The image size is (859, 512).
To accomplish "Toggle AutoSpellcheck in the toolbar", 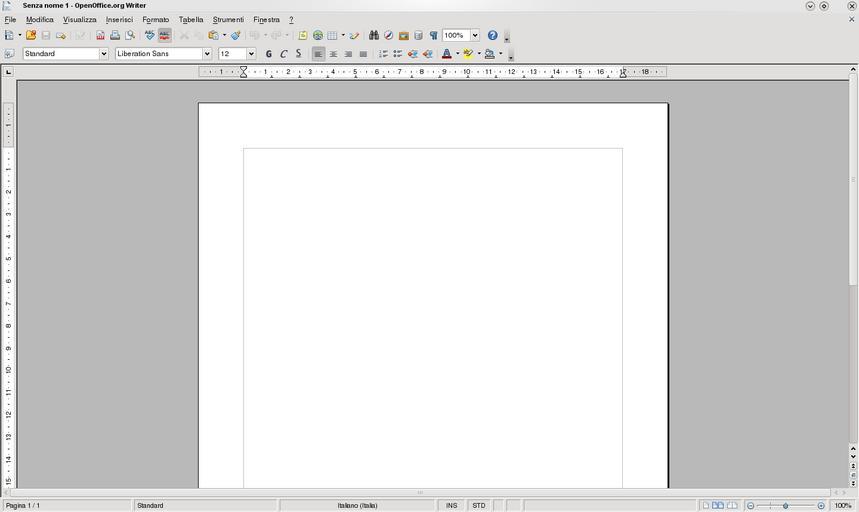I will (165, 35).
